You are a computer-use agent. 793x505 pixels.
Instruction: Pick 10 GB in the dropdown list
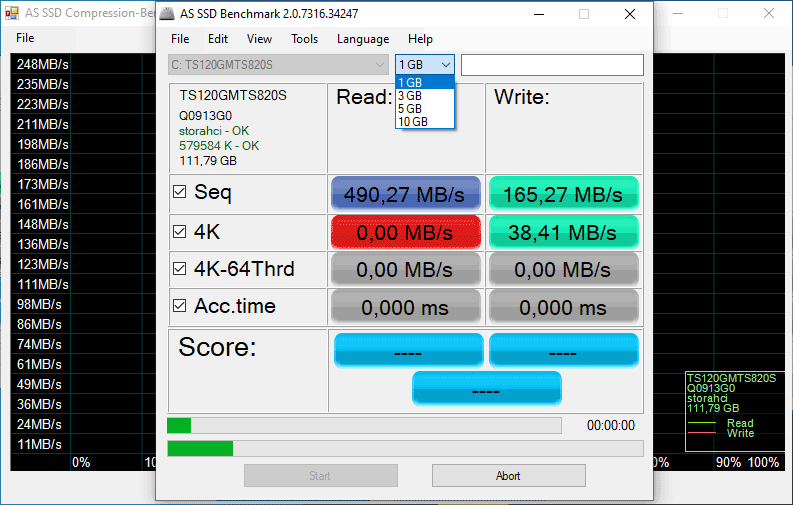412,122
